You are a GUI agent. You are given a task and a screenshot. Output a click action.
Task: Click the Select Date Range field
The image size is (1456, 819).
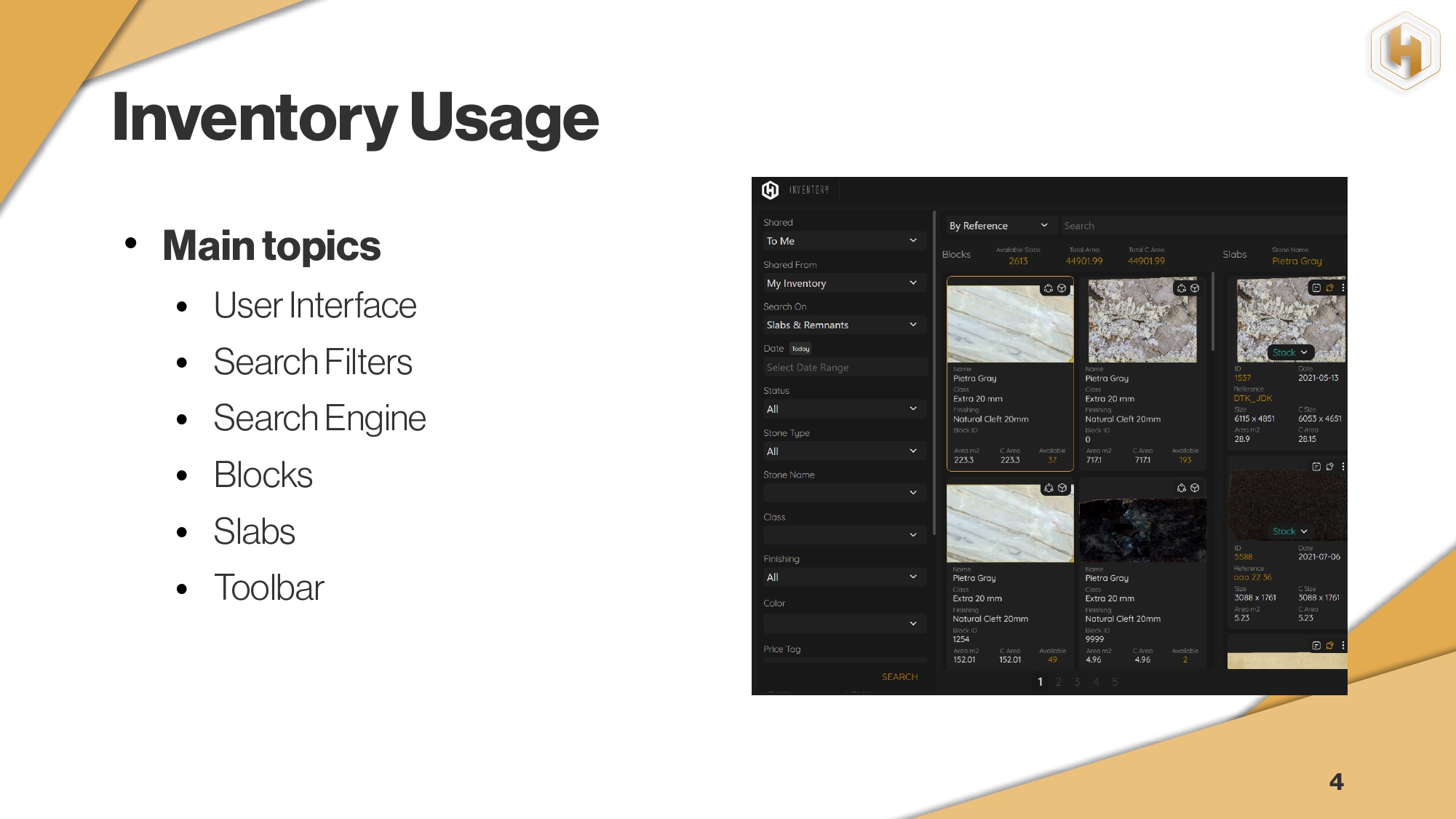[x=844, y=368]
